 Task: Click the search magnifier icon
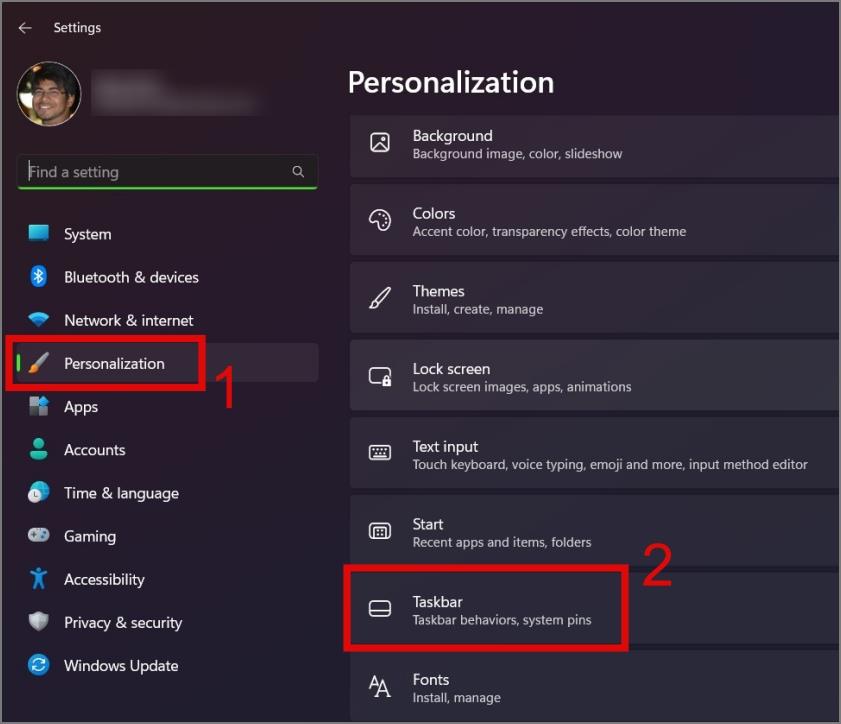298,172
